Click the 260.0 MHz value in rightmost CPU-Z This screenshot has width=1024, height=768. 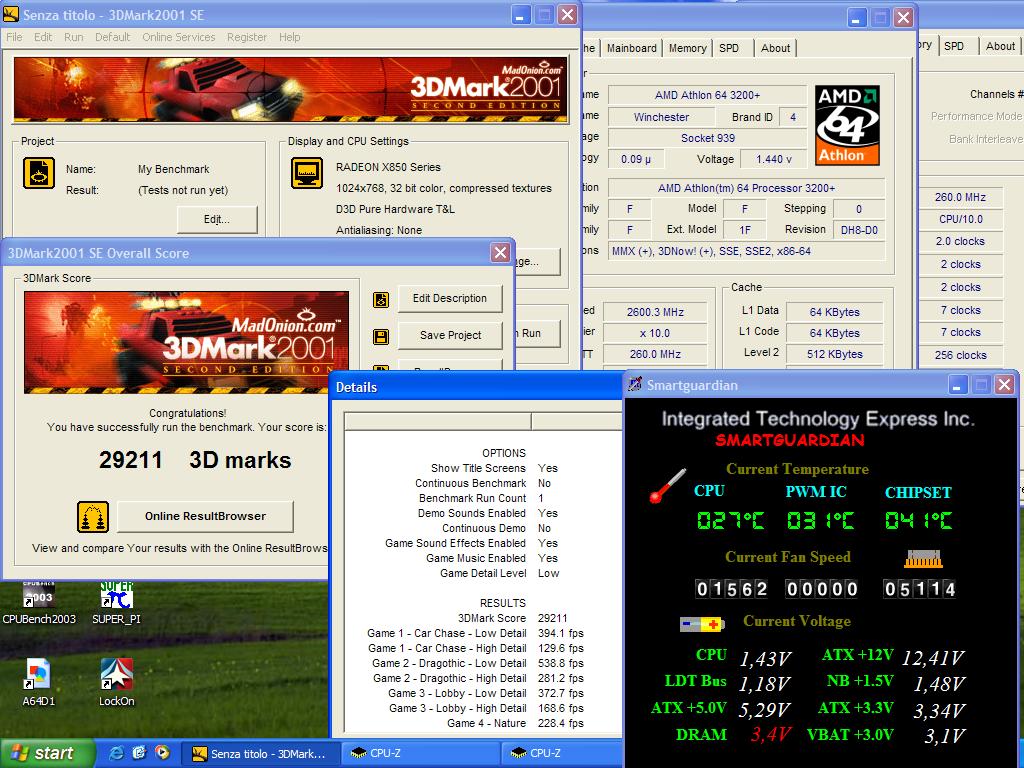[x=960, y=197]
